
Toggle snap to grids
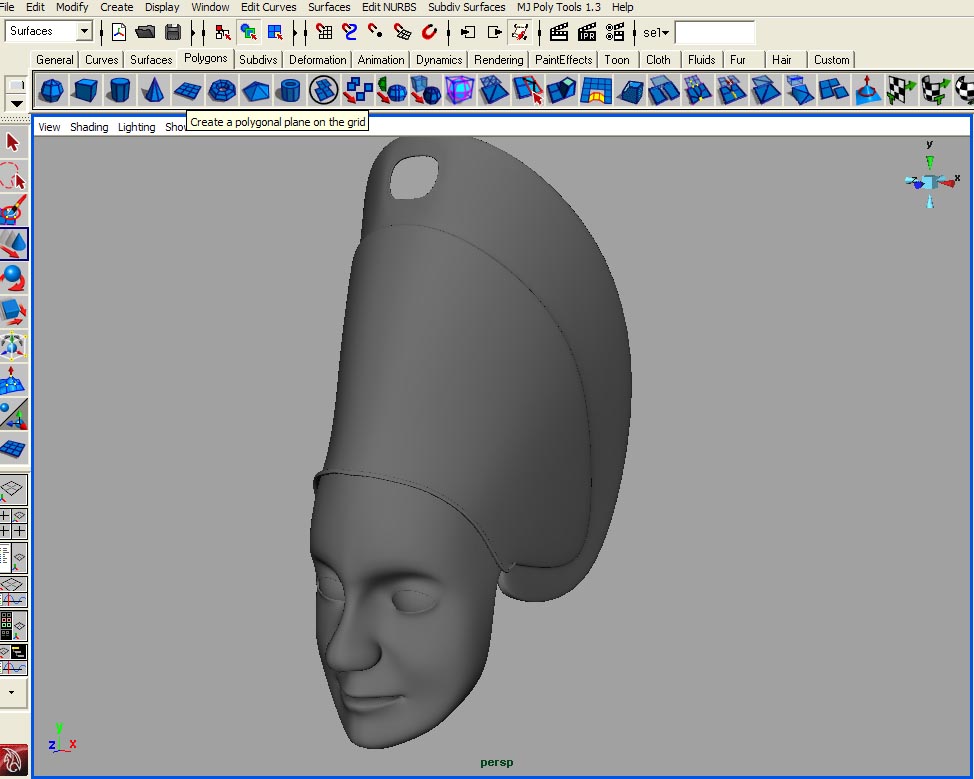point(324,32)
